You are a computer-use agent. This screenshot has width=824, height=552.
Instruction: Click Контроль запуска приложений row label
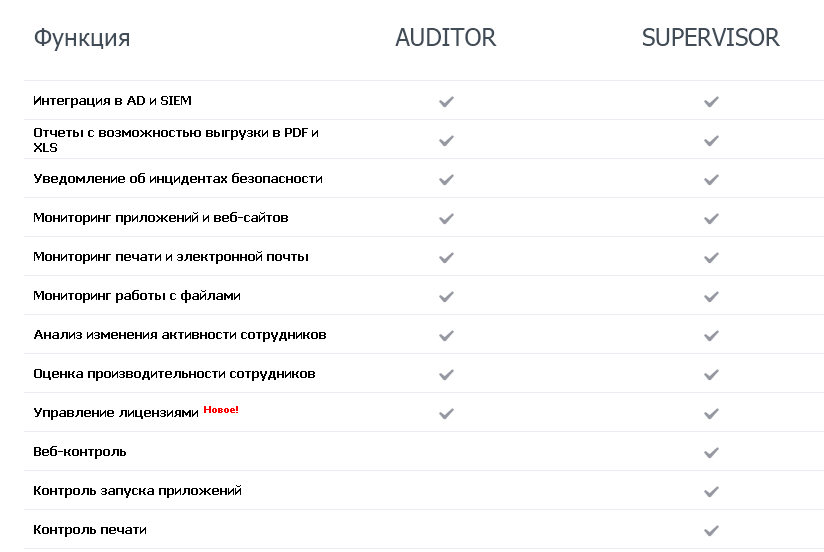pyautogui.click(x=138, y=490)
